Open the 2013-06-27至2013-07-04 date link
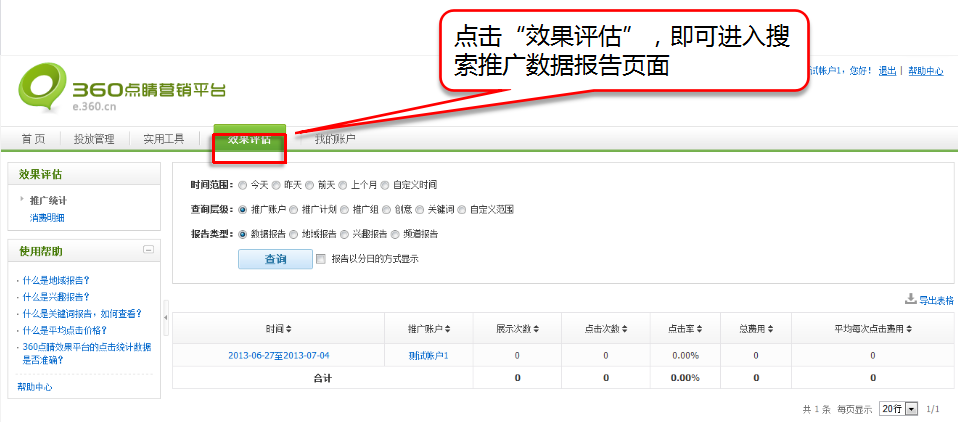 [x=278, y=355]
